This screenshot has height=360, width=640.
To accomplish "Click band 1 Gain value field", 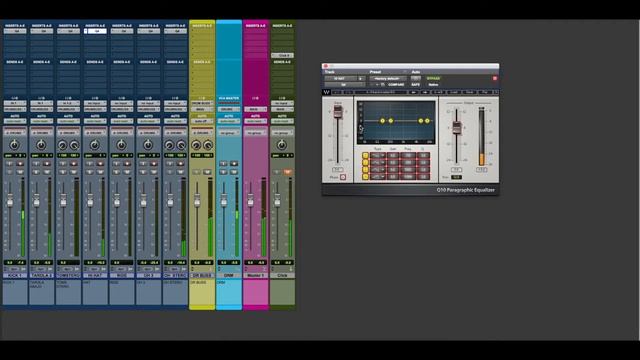I will pyautogui.click(x=393, y=156).
